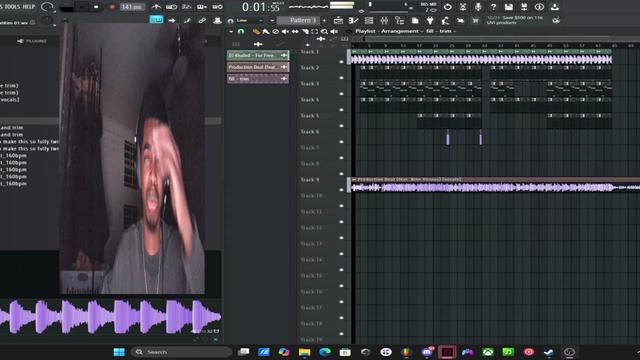
Task: Select the Delete tool in playlist
Action: tap(276, 31)
